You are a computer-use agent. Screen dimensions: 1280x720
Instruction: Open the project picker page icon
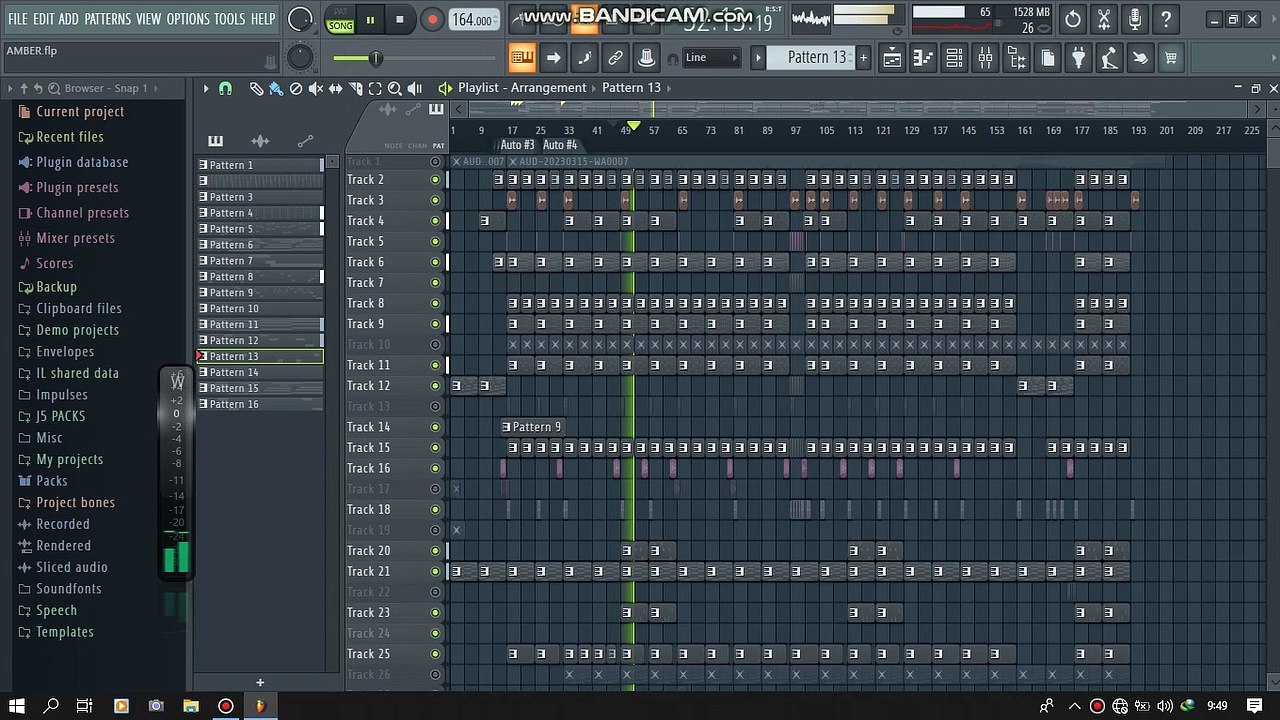[x=1047, y=58]
